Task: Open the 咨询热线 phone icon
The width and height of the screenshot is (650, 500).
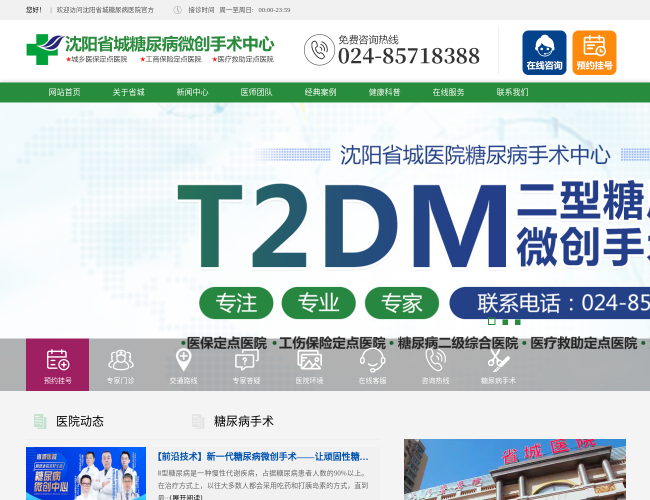Action: [x=435, y=359]
